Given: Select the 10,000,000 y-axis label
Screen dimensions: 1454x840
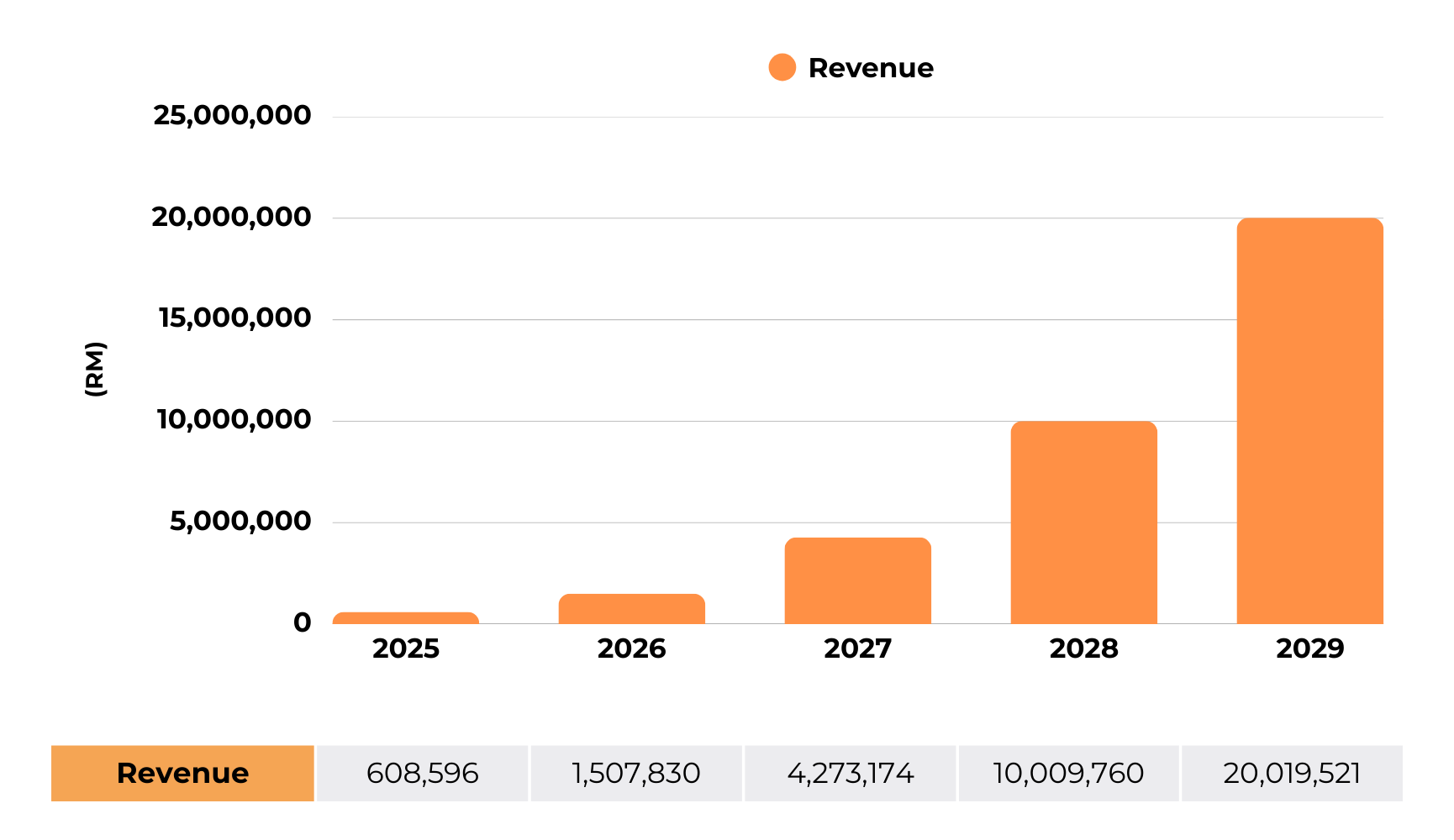Looking at the screenshot, I should point(234,419).
